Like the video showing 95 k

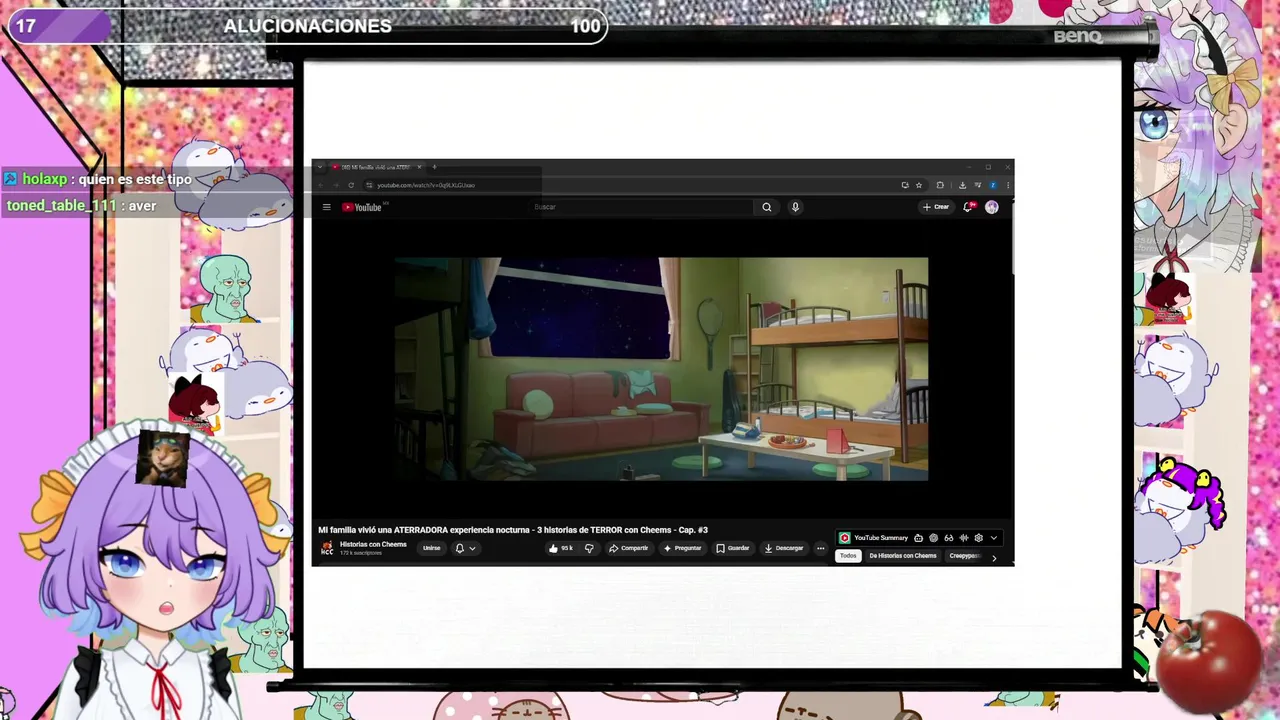click(x=561, y=548)
